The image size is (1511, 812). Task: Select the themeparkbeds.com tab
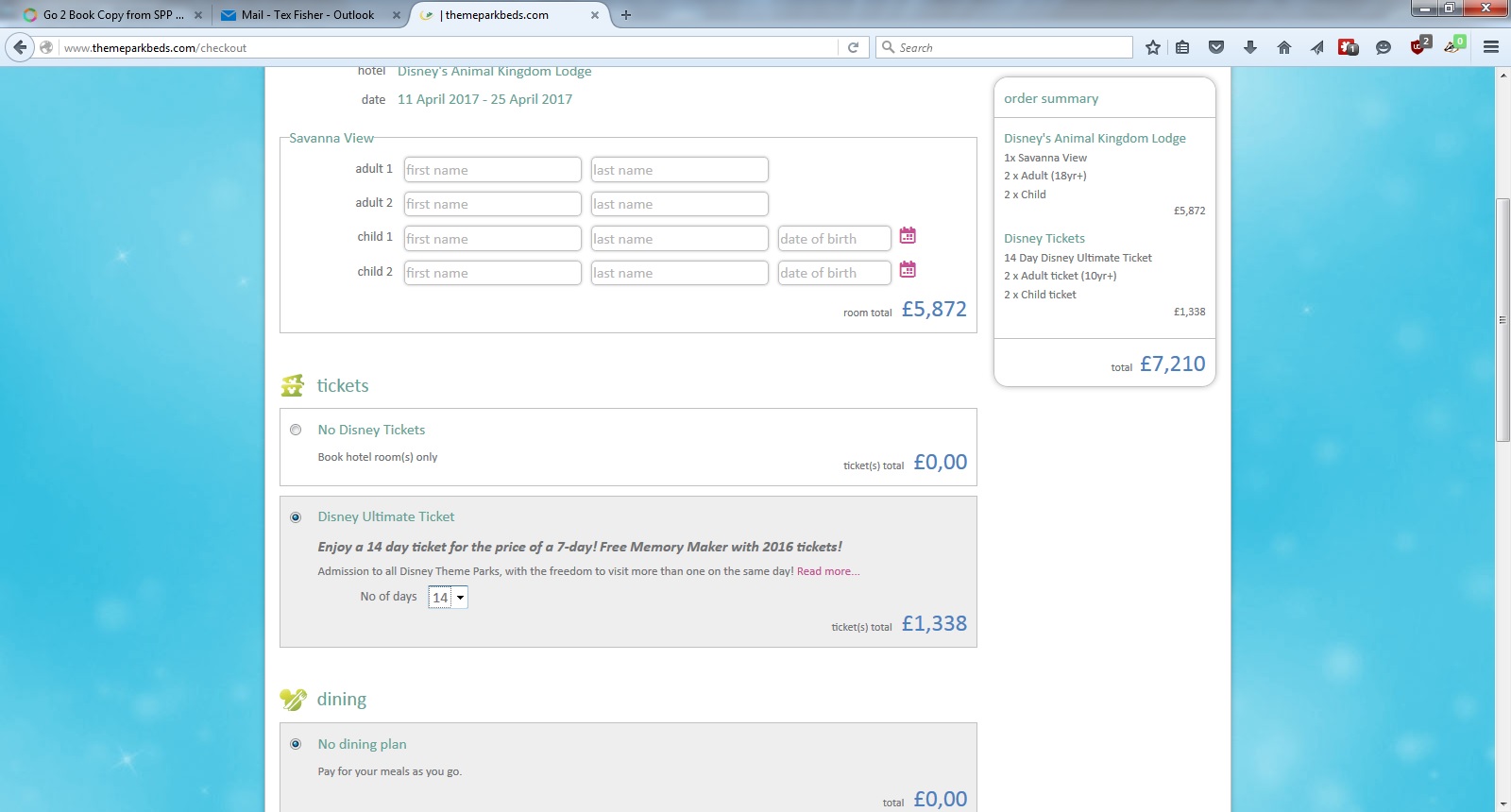[509, 15]
